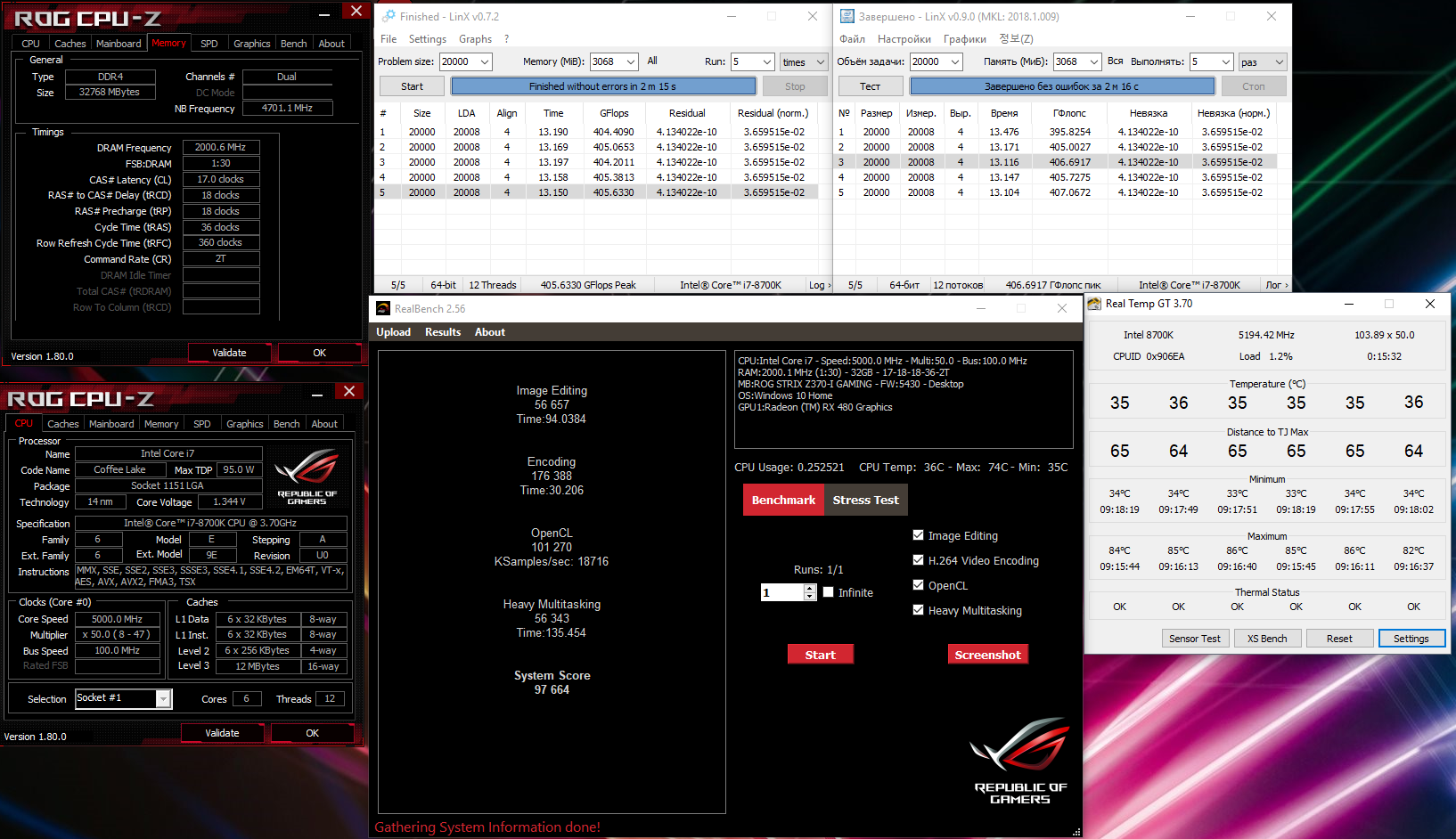Image resolution: width=1456 pixels, height=839 pixels.
Task: Switch to Stress Test in RealBench
Action: [866, 500]
